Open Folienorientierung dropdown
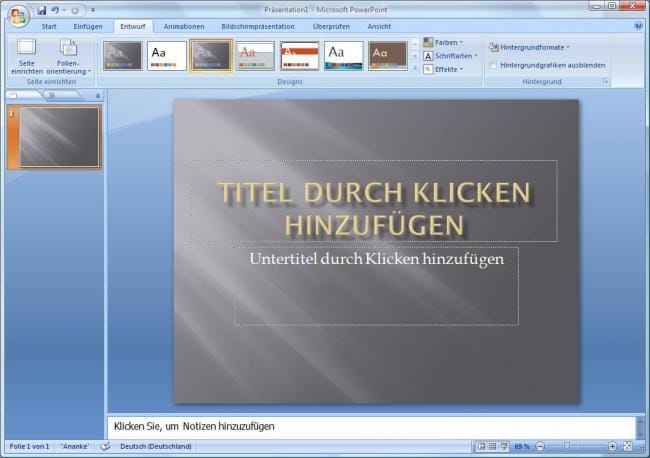The image size is (650, 458). pos(68,56)
